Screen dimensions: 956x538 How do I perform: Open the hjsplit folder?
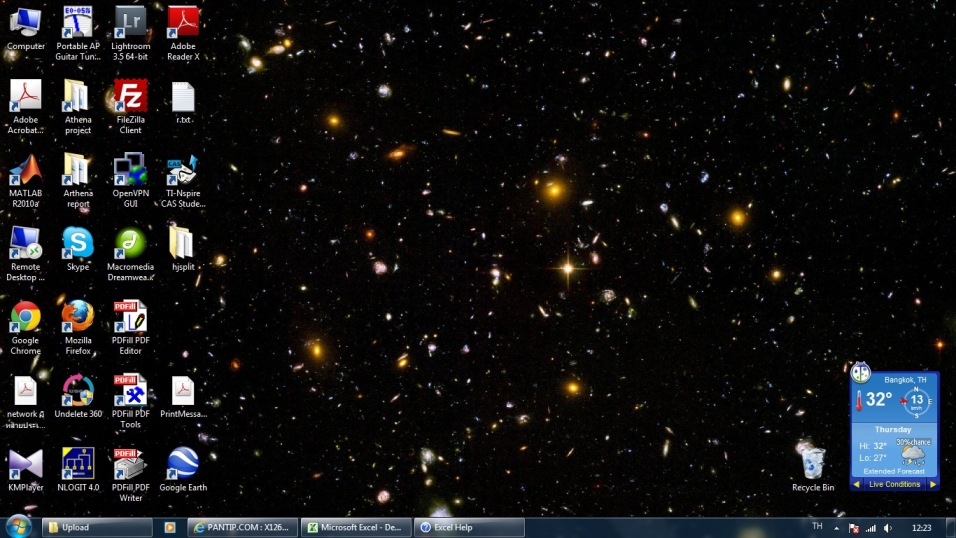pyautogui.click(x=183, y=249)
